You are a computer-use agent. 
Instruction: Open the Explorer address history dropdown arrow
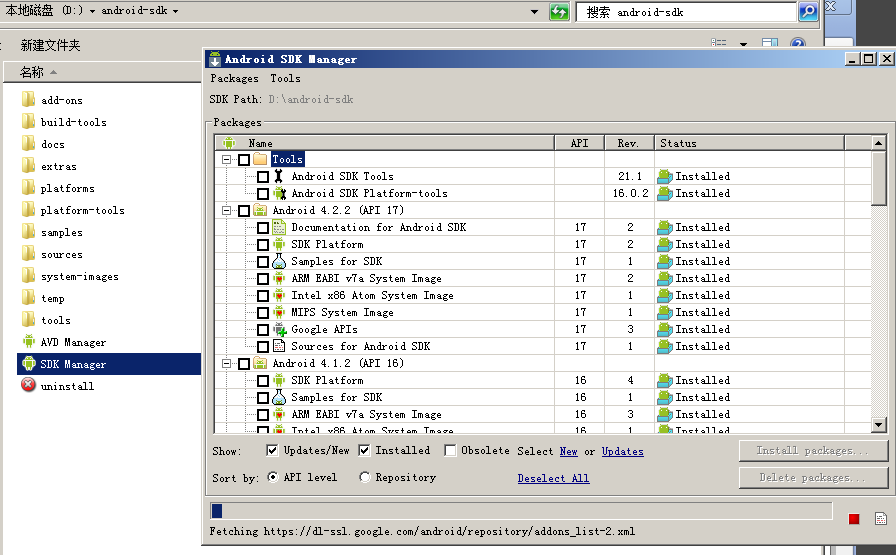click(534, 11)
